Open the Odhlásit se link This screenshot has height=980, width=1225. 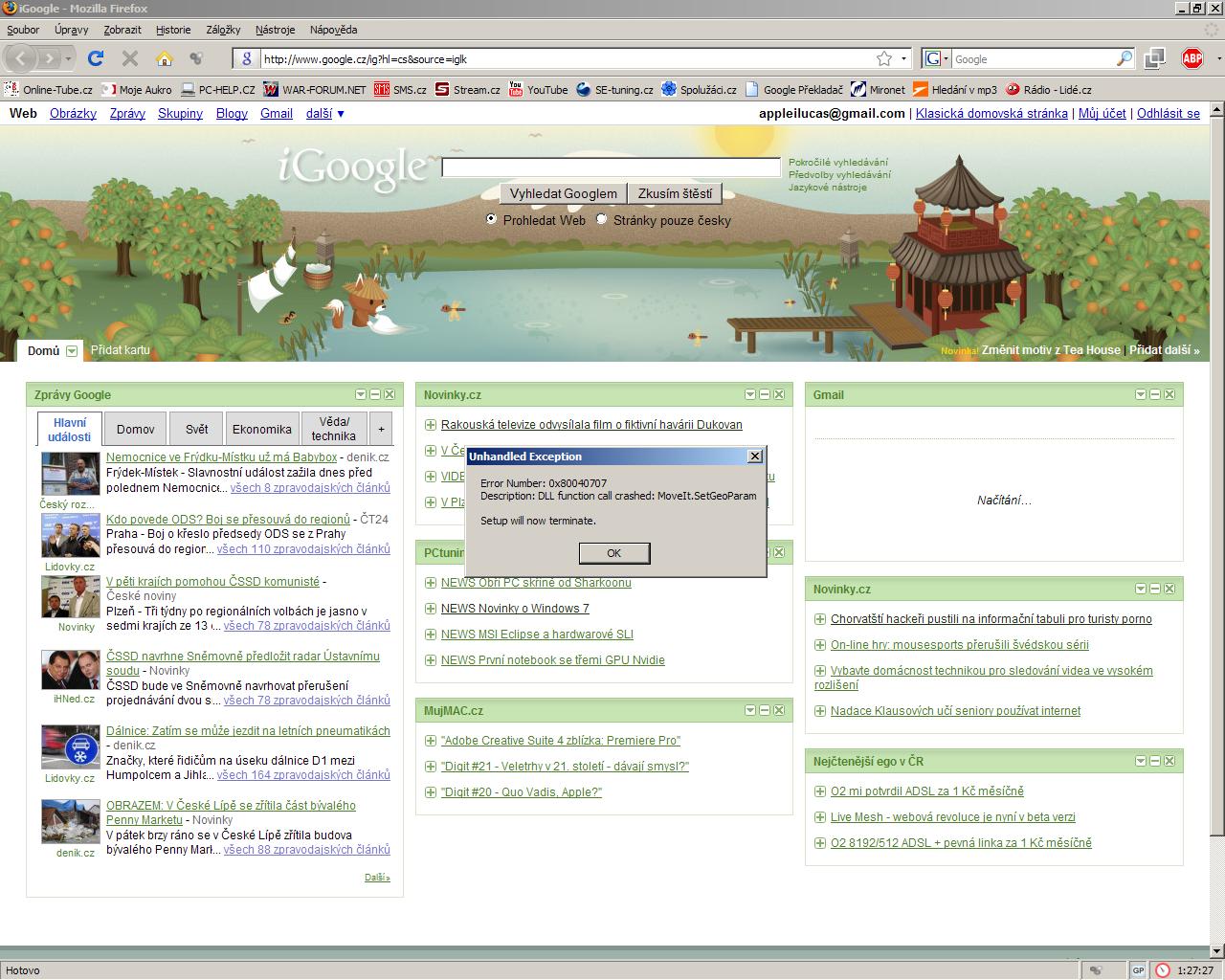(1168, 113)
